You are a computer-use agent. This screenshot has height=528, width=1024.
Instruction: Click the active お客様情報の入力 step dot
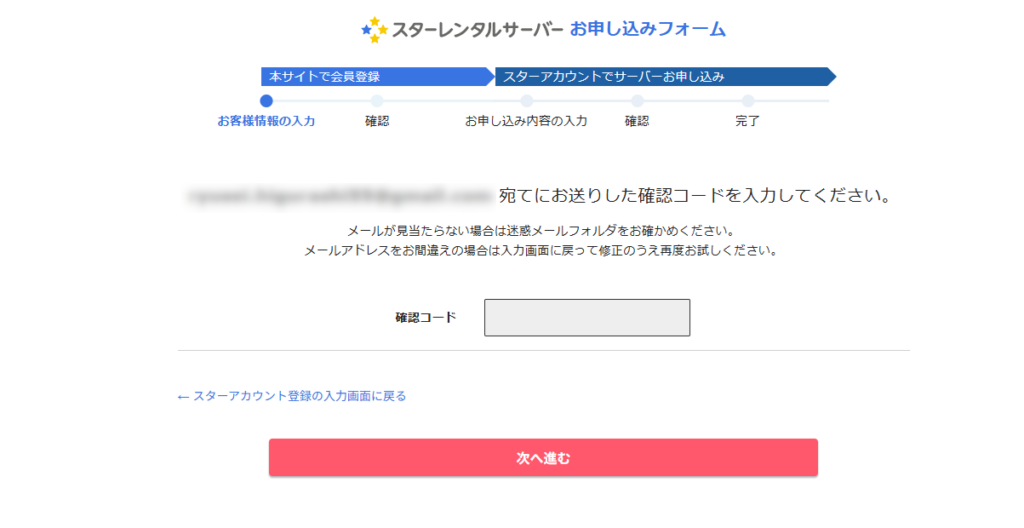point(266,101)
